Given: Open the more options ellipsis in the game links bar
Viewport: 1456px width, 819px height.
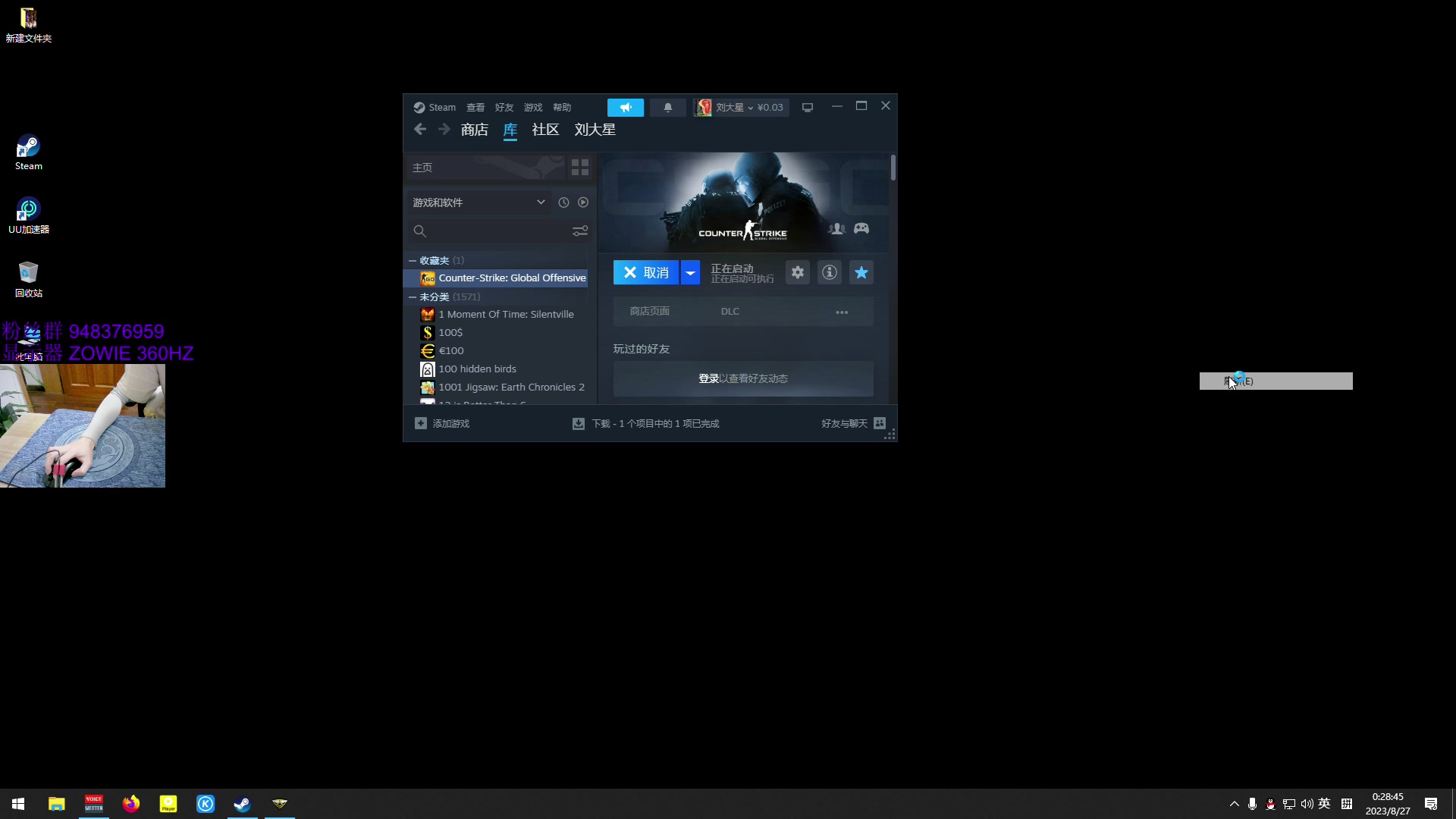Looking at the screenshot, I should (x=842, y=312).
